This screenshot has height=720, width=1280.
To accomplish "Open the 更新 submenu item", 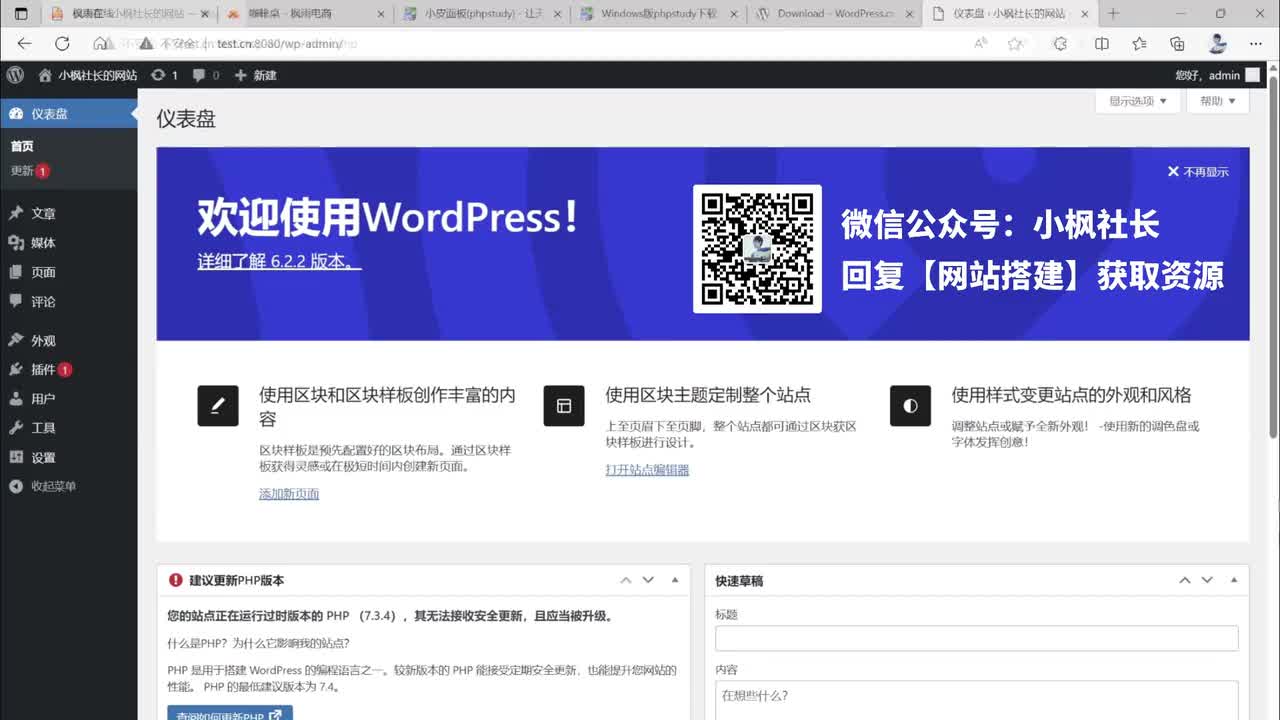I will click(30, 171).
